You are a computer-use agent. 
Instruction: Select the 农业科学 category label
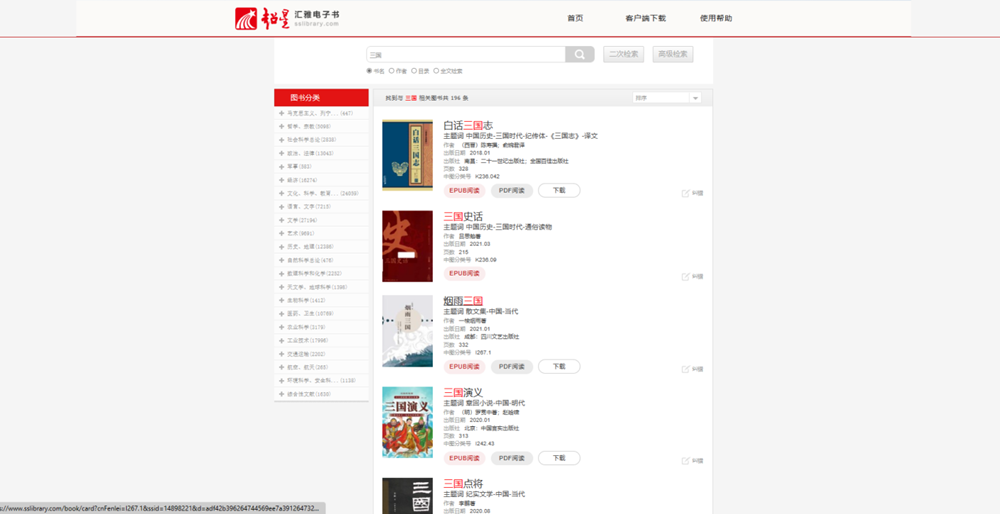pyautogui.click(x=306, y=327)
